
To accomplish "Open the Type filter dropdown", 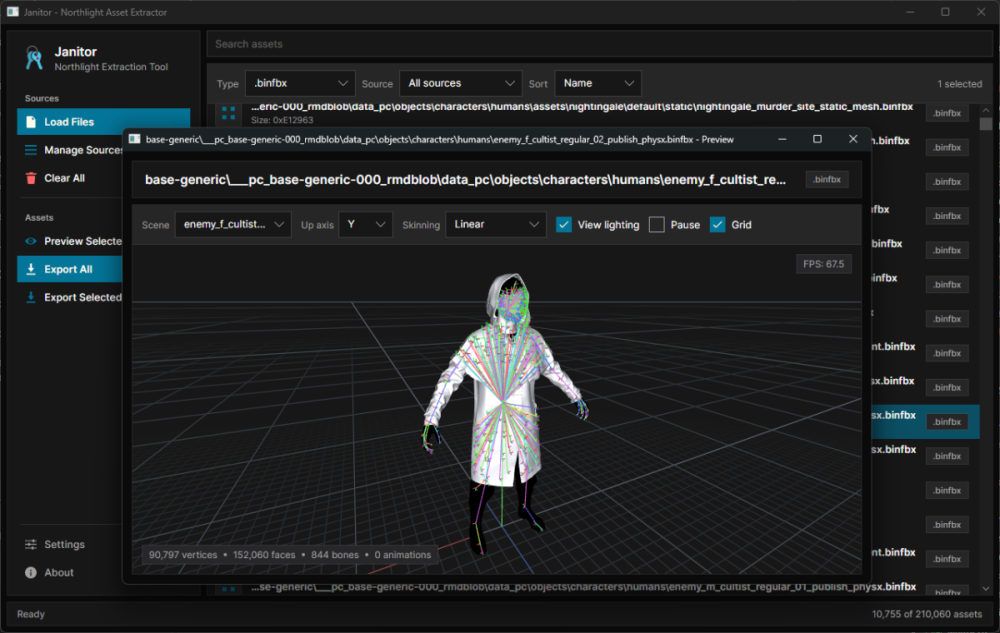I will tap(300, 84).
